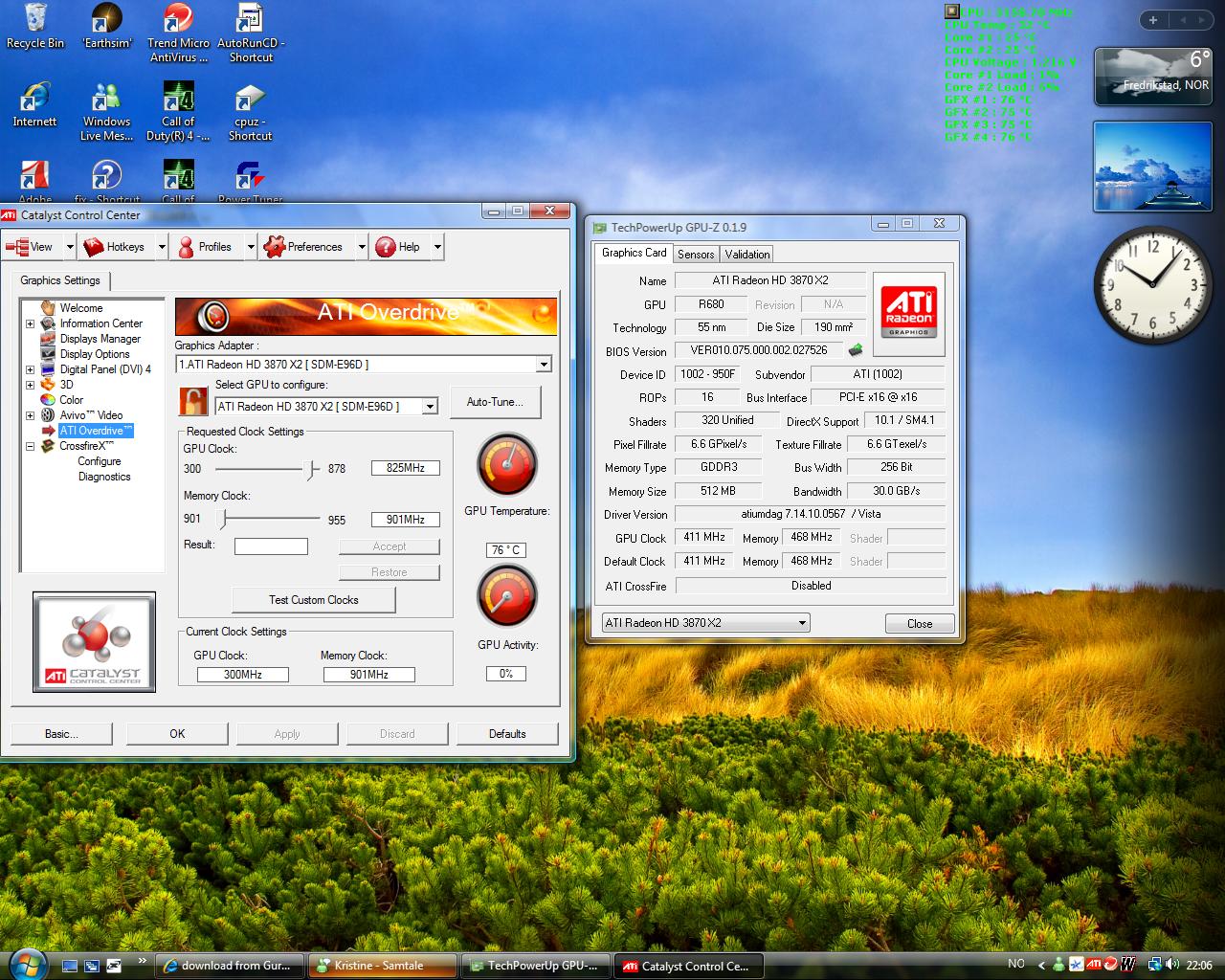Expand the Avivo Video tree node
The height and width of the screenshot is (980, 1225).
pos(30,415)
